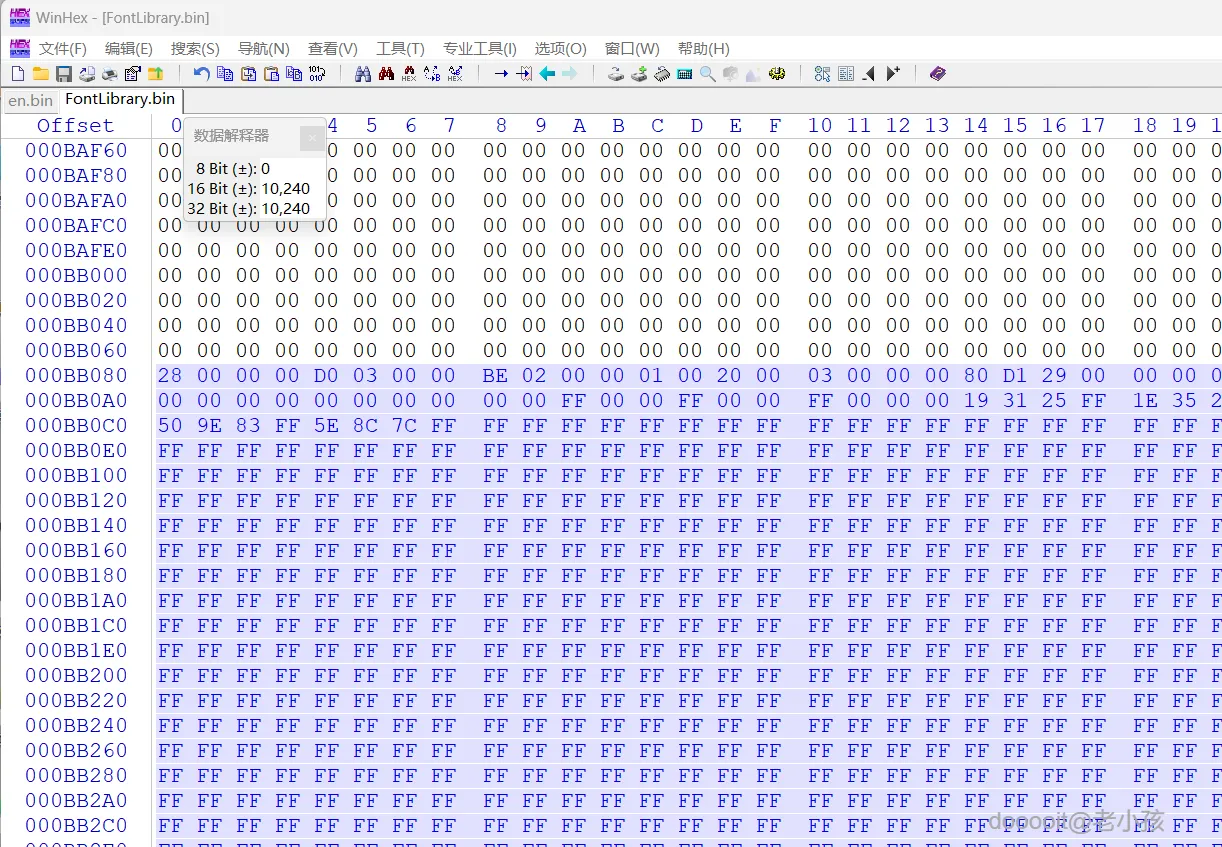Click the Open file folder icon
Viewport: 1222px width, 847px height.
(40, 74)
